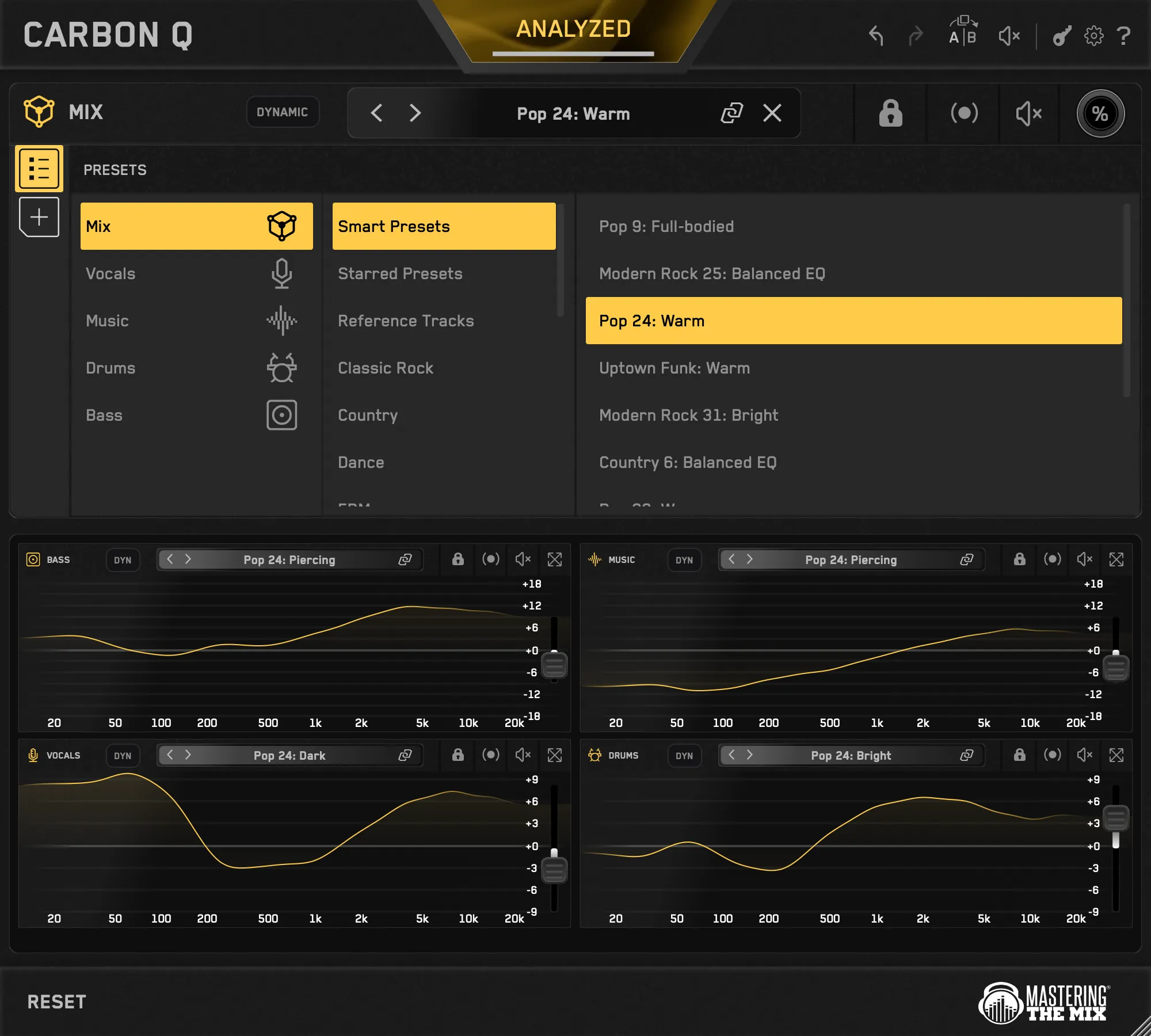Mute the MIX channel EQ

click(x=1029, y=113)
